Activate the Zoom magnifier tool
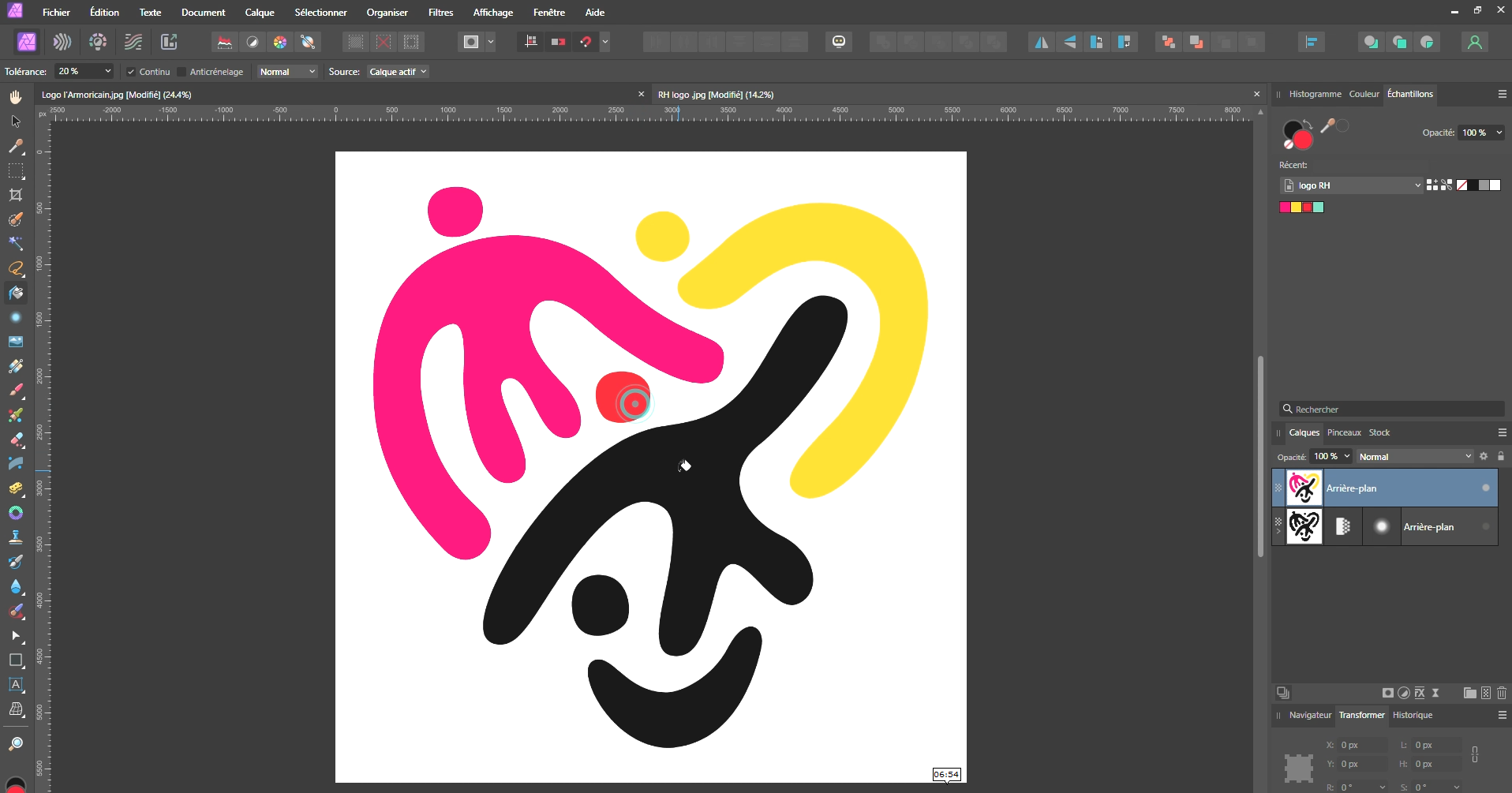The image size is (1512, 793). [x=16, y=744]
